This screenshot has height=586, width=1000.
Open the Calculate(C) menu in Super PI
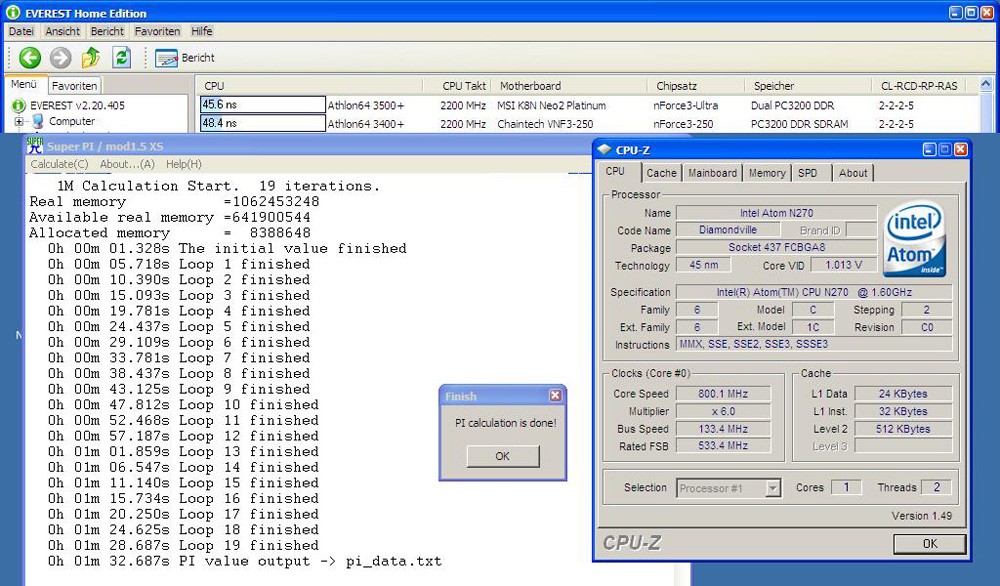pos(59,164)
